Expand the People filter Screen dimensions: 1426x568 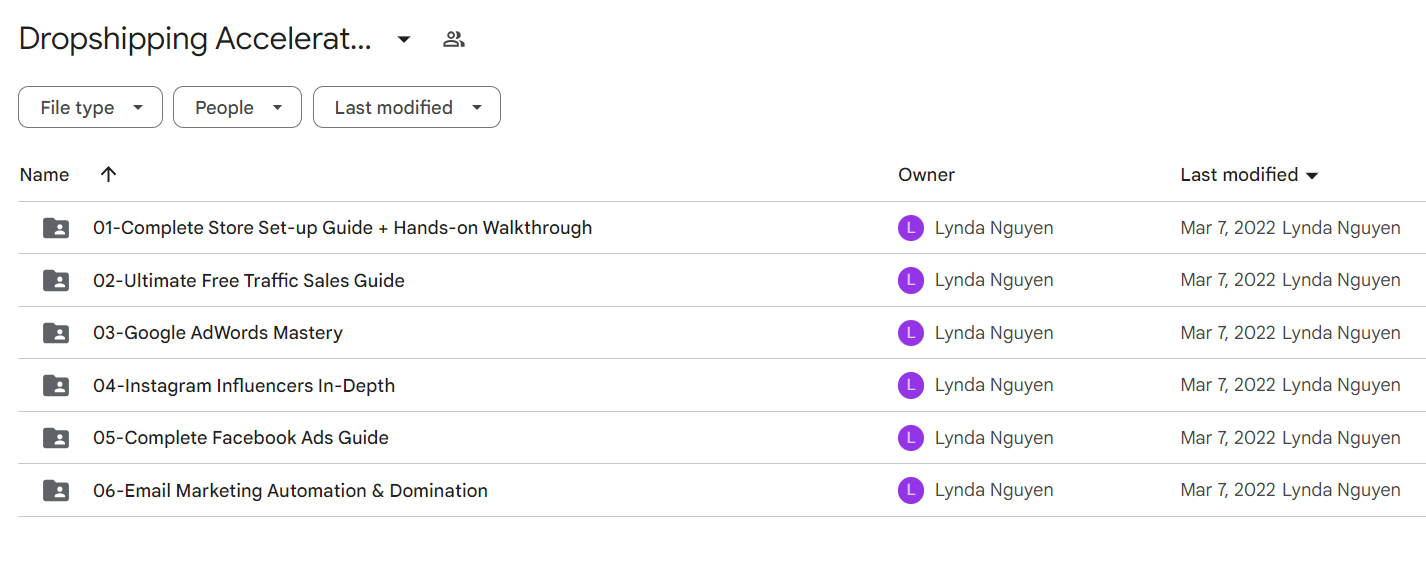point(237,107)
